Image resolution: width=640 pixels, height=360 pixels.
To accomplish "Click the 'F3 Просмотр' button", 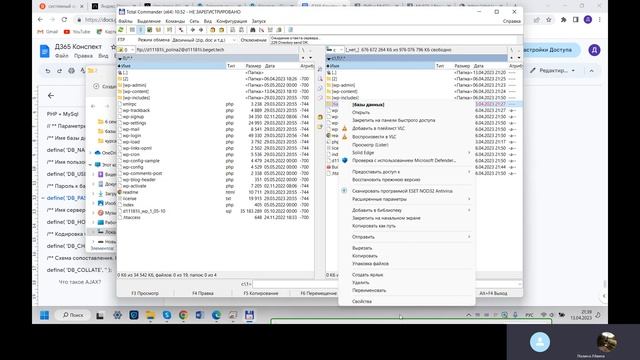I will click(145, 293).
